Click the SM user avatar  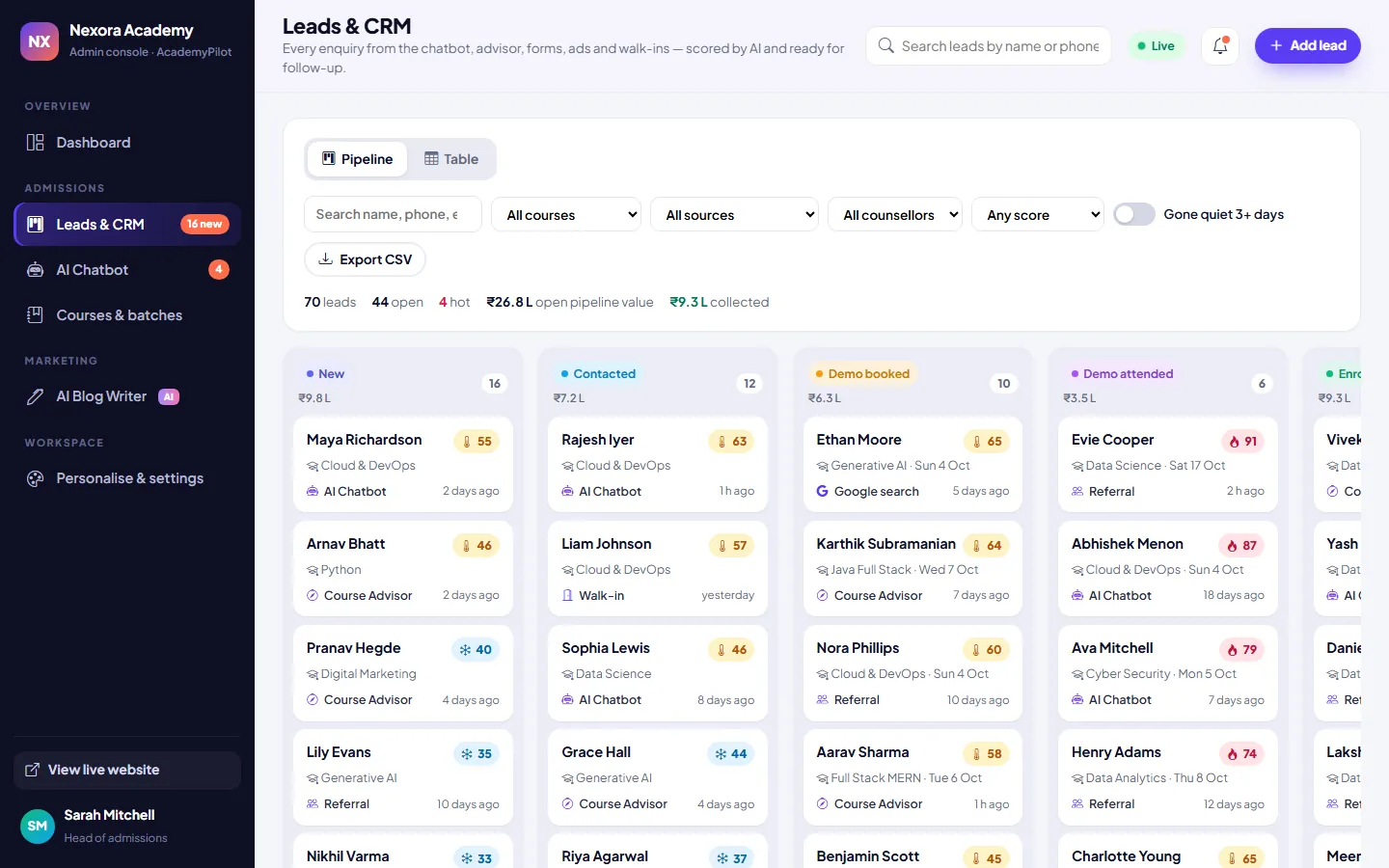tap(38, 827)
